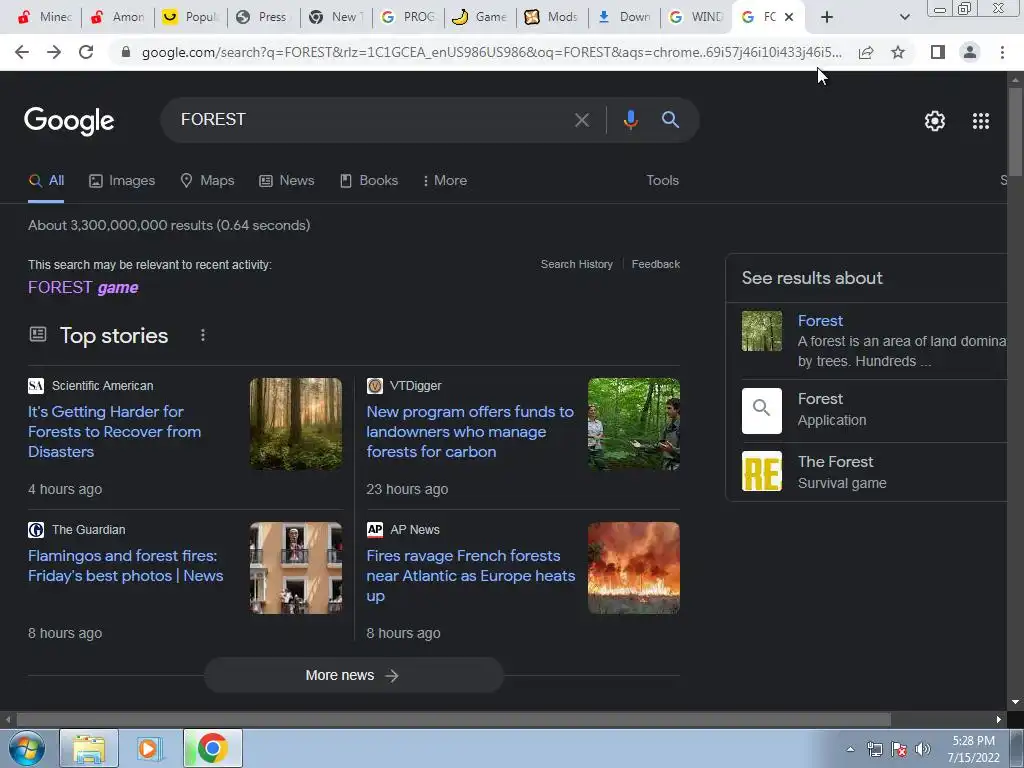Open the VTDigger green forest thumbnail
Image resolution: width=1024 pixels, height=768 pixels.
(633, 424)
